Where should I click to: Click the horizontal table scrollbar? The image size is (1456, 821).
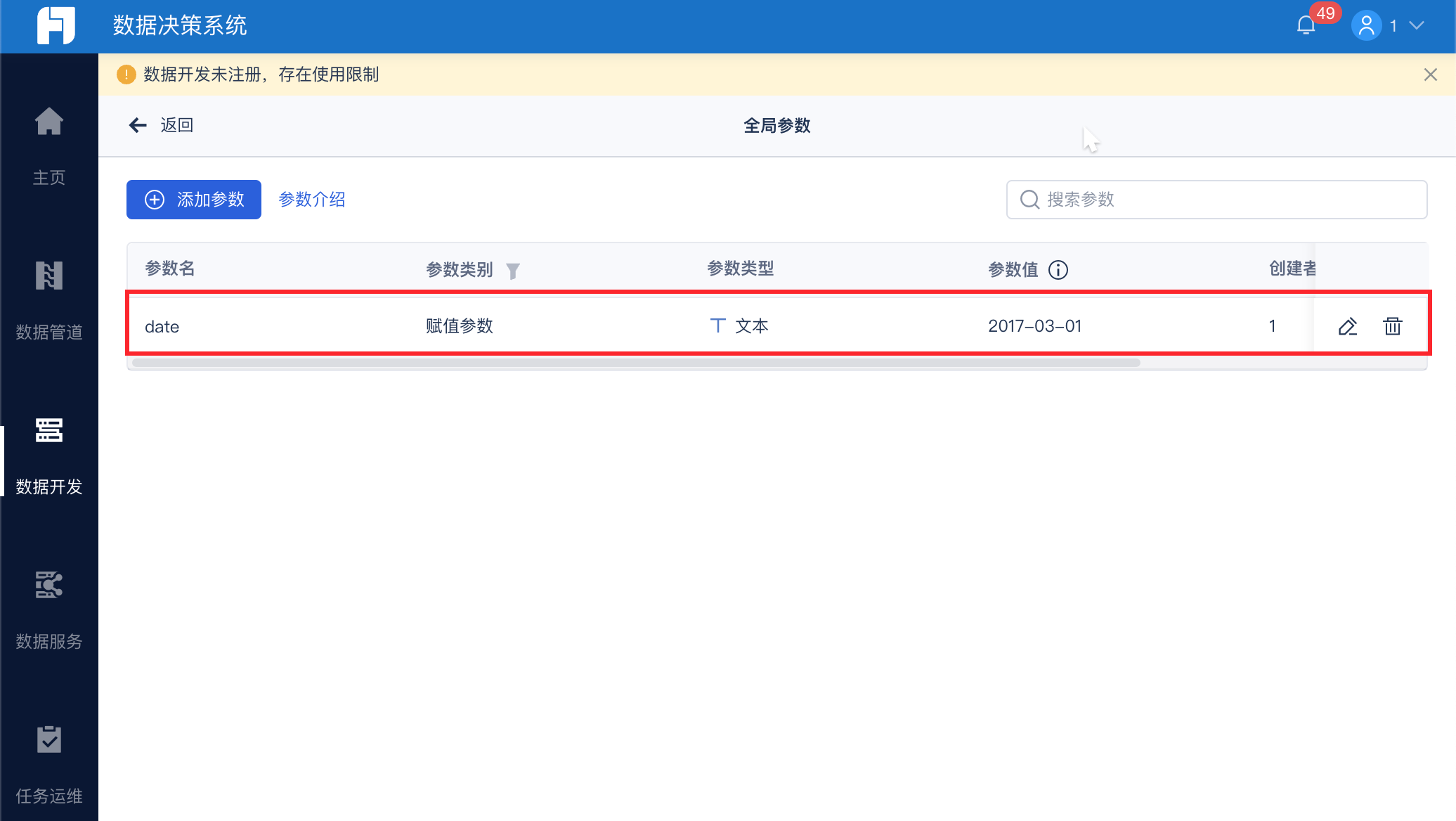coord(636,363)
